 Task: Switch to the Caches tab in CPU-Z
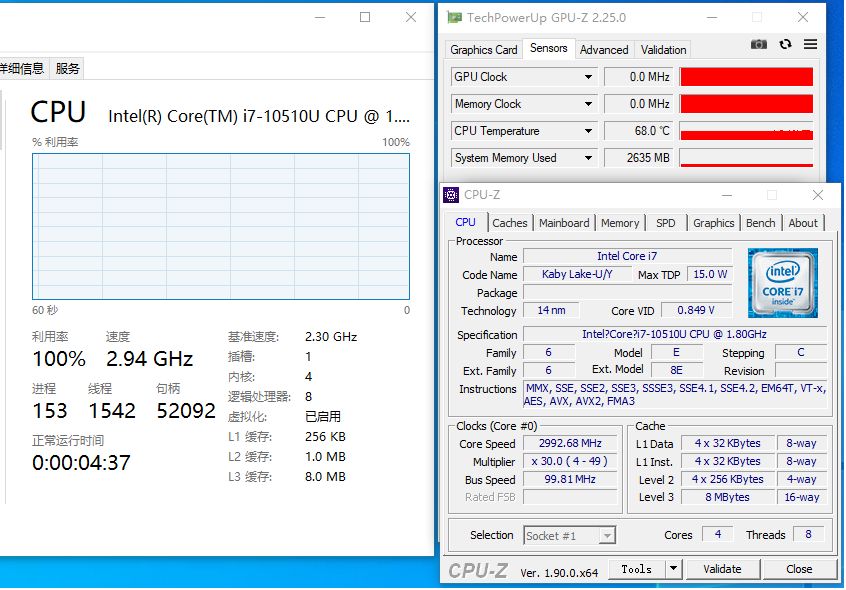coord(509,223)
